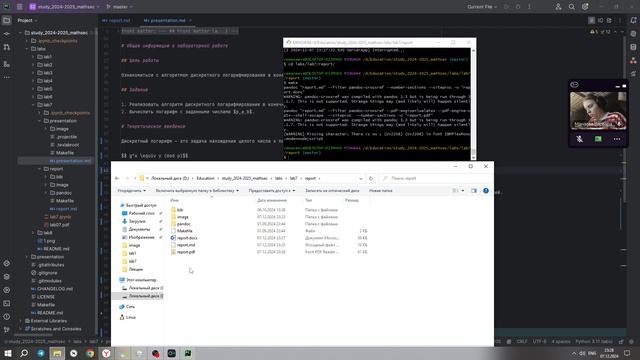Click the Explorer search field
Screen dimensions: 640x360
(435, 178)
